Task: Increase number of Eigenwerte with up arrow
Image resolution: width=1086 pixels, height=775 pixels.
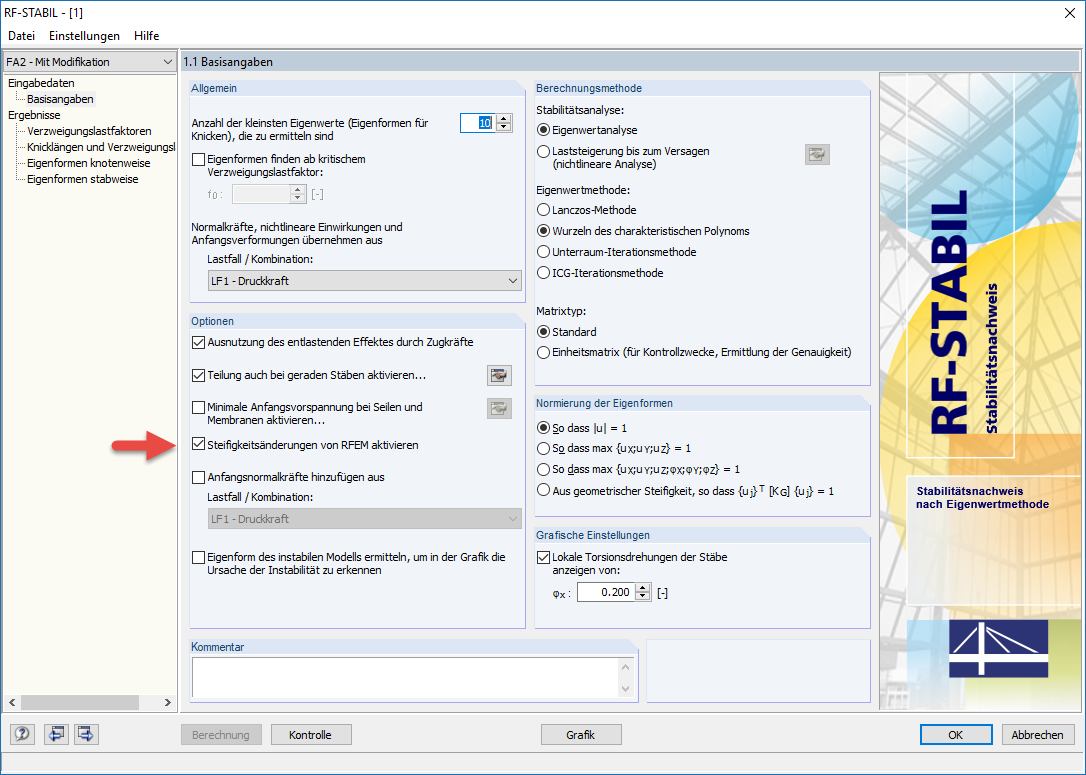Action: pos(504,118)
